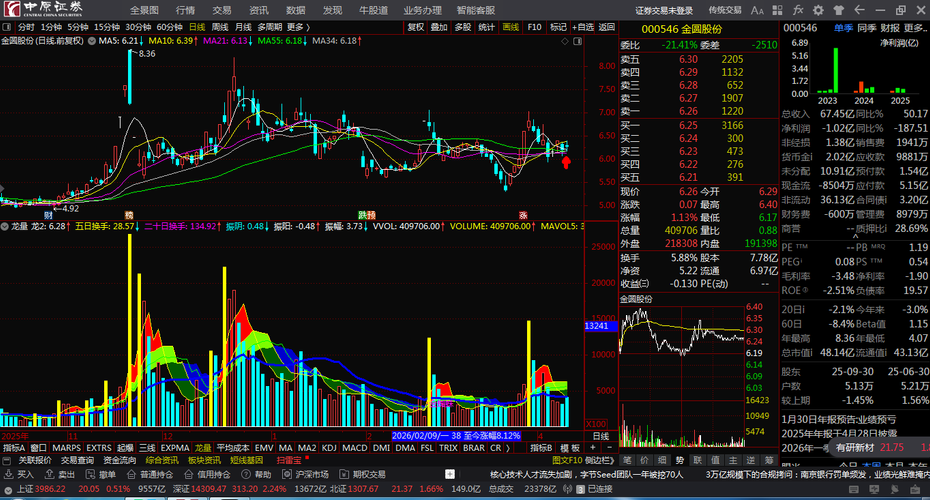The image size is (930, 500).
Task: Click the settings circle beside 金圆股份(日线,前复权)
Action: (x=92, y=41)
